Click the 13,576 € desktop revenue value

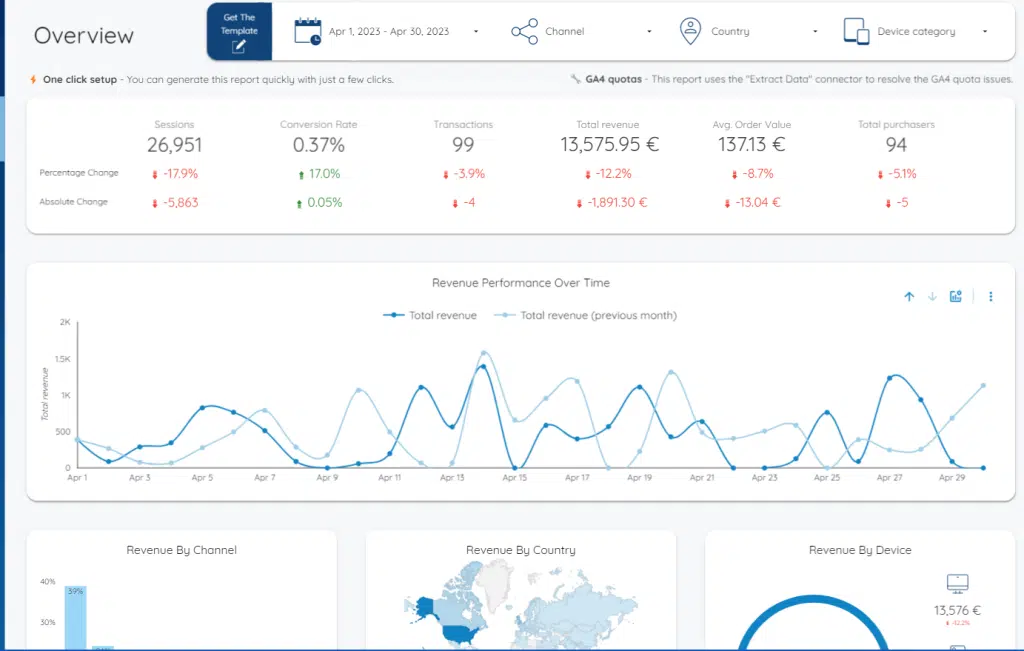[x=957, y=611]
